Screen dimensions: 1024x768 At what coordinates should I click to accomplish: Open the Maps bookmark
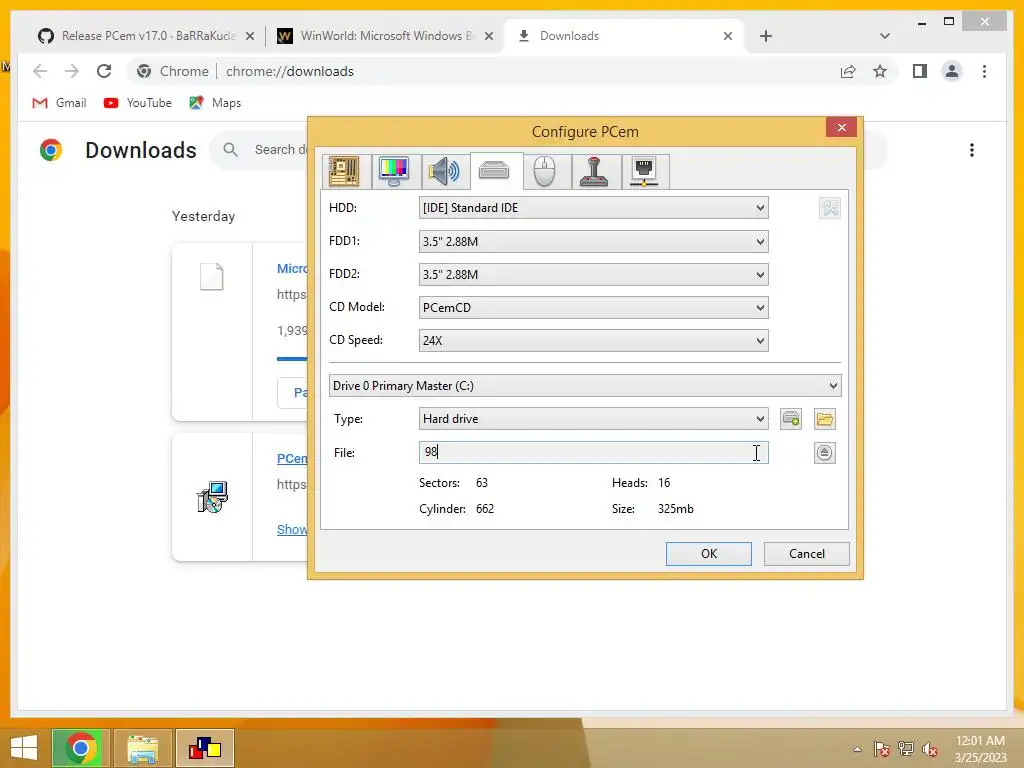click(x=215, y=103)
